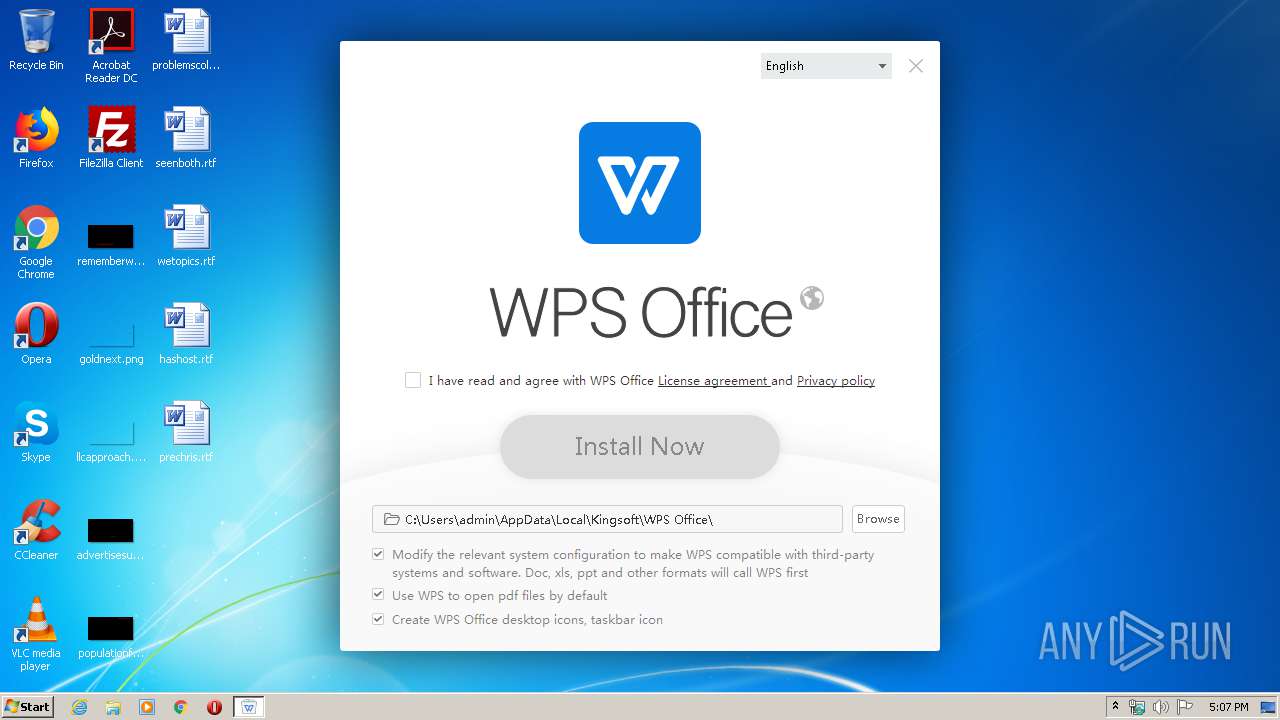Open Firefox desktop shortcut
1280x720 pixels.
coord(36,138)
